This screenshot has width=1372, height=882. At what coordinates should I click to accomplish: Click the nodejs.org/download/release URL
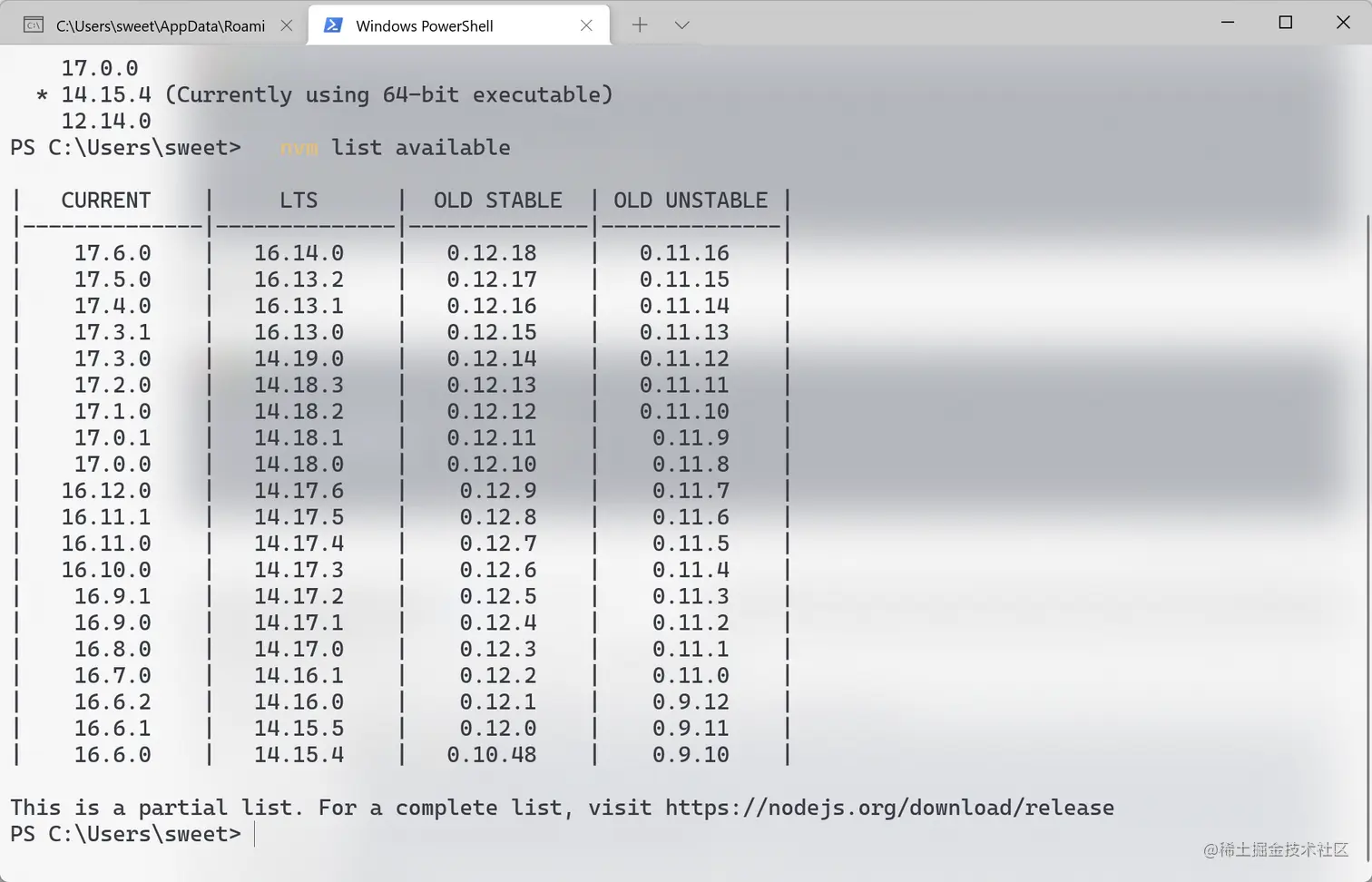889,808
